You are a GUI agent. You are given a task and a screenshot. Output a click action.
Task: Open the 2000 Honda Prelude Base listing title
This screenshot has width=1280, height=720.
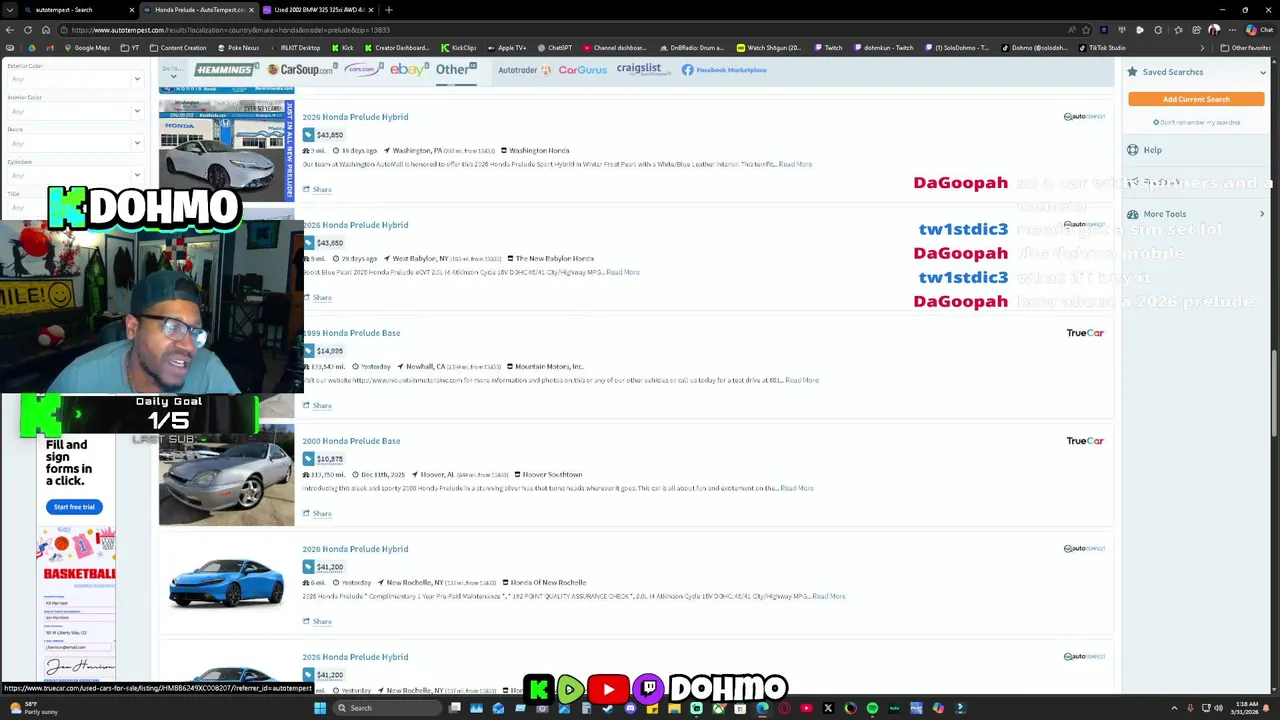[351, 441]
